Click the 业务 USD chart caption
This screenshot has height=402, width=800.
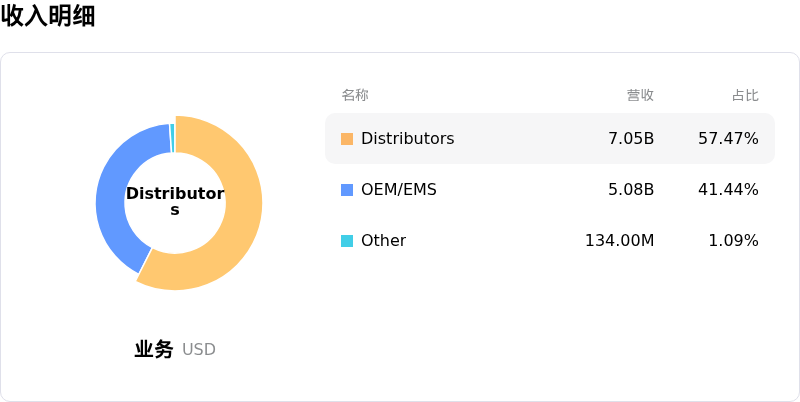[175, 350]
